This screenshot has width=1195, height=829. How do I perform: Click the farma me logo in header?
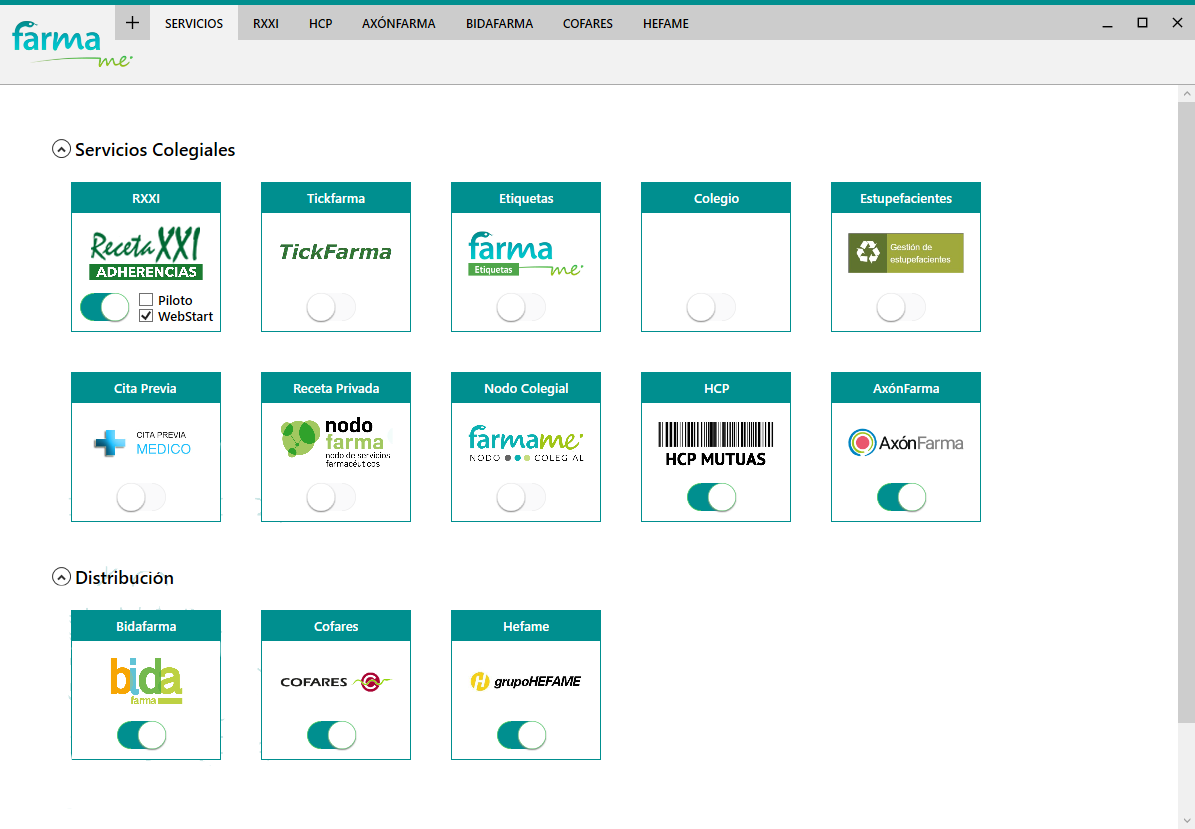pyautogui.click(x=72, y=44)
